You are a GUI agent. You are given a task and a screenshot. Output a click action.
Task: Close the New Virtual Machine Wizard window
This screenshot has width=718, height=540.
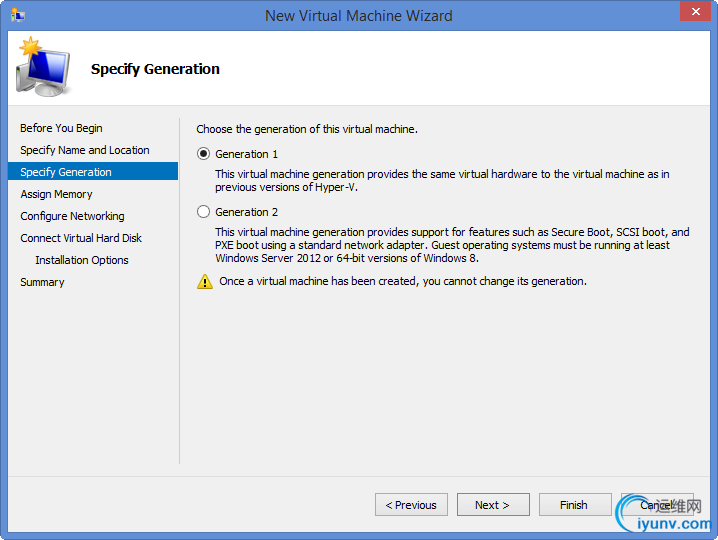tap(695, 11)
